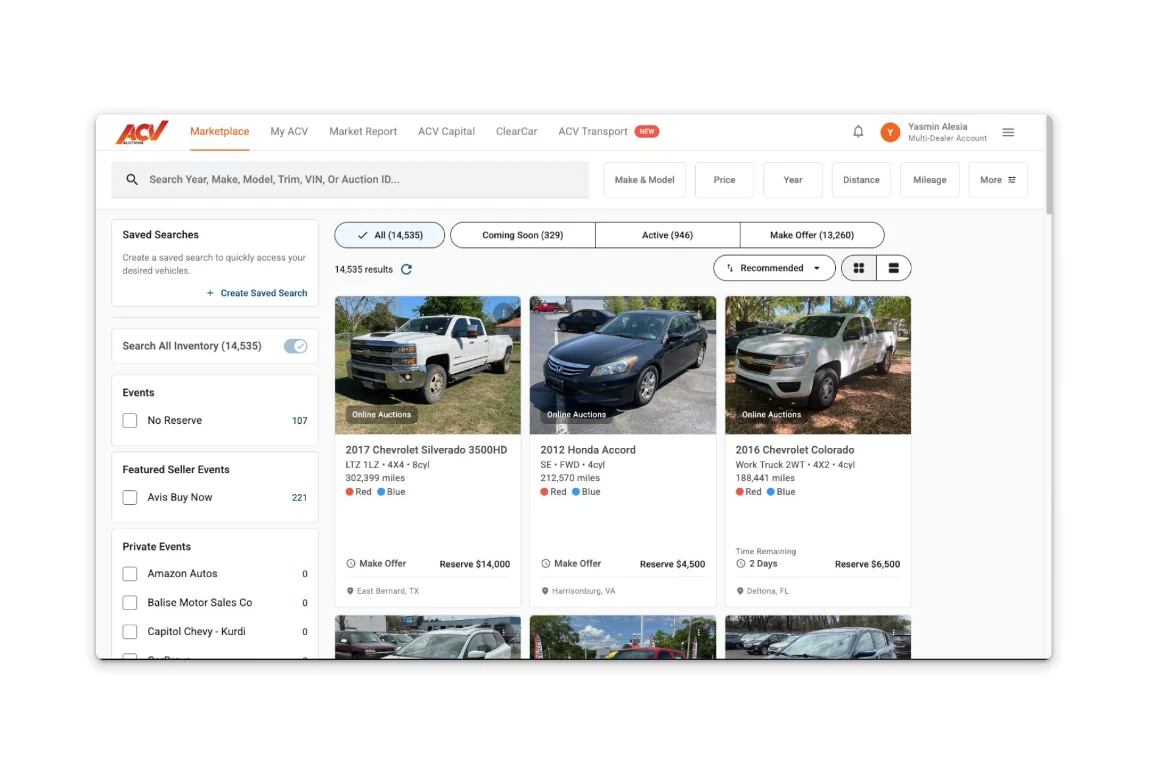Click the location pin for Deltona, FL

pyautogui.click(x=740, y=591)
